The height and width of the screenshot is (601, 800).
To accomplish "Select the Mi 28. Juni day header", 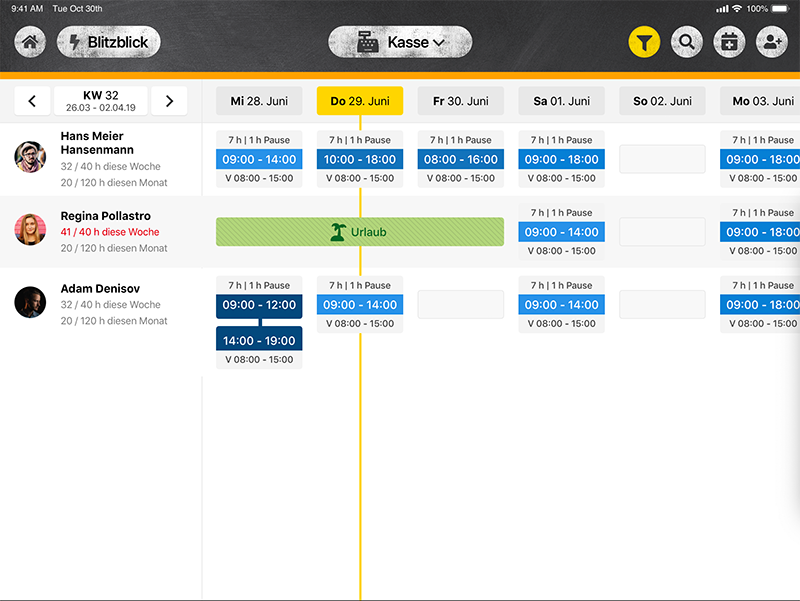I will pyautogui.click(x=259, y=101).
